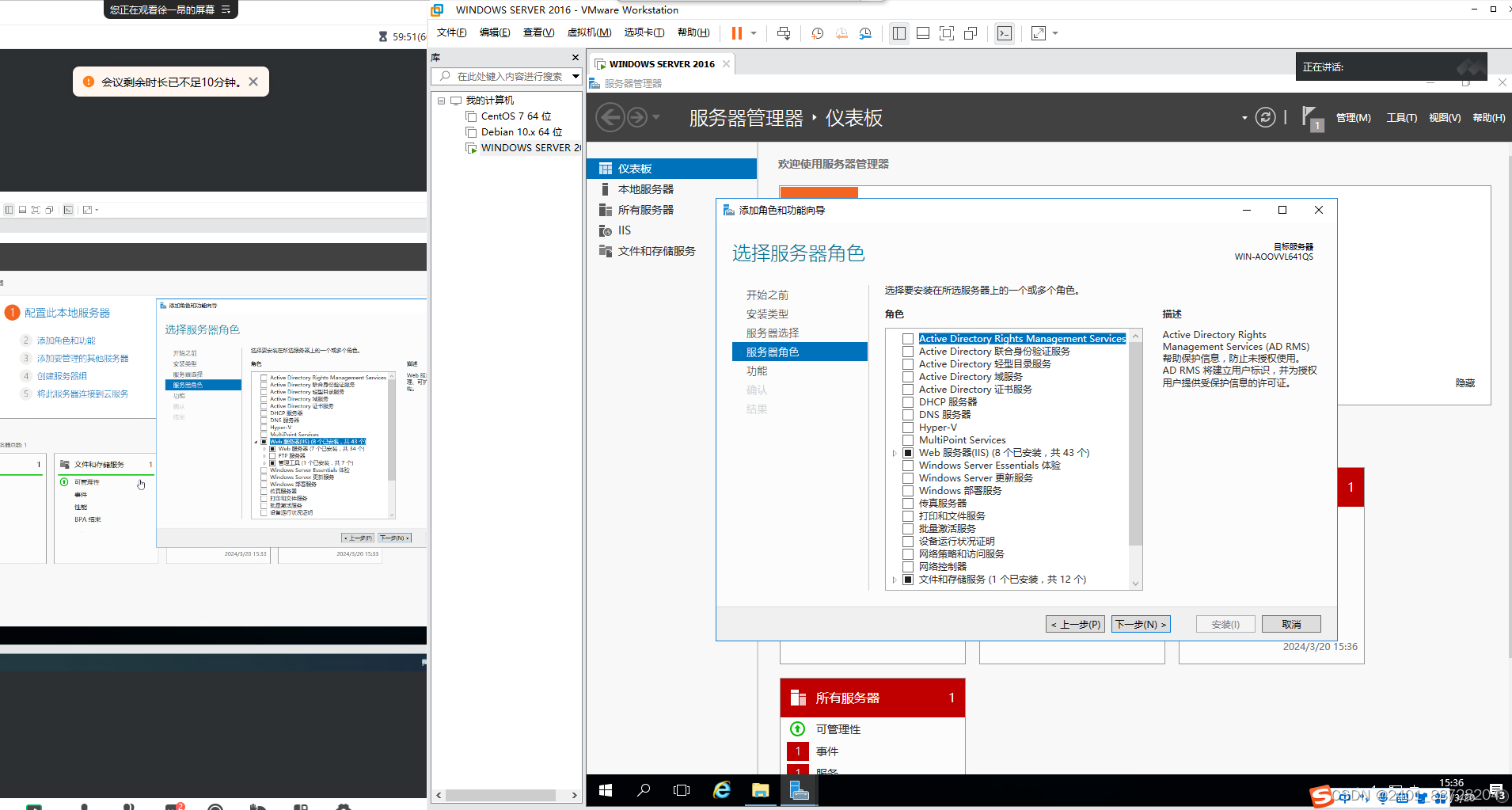Check the DHCP 服务器 role checkbox
This screenshot has width=1512, height=810.
click(908, 402)
